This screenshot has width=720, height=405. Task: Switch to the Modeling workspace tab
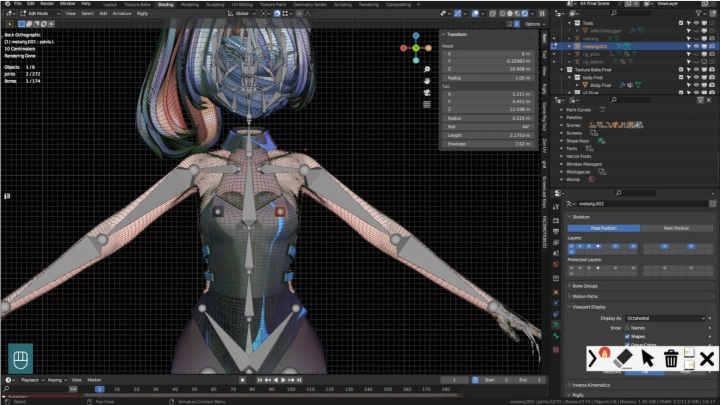point(190,5)
